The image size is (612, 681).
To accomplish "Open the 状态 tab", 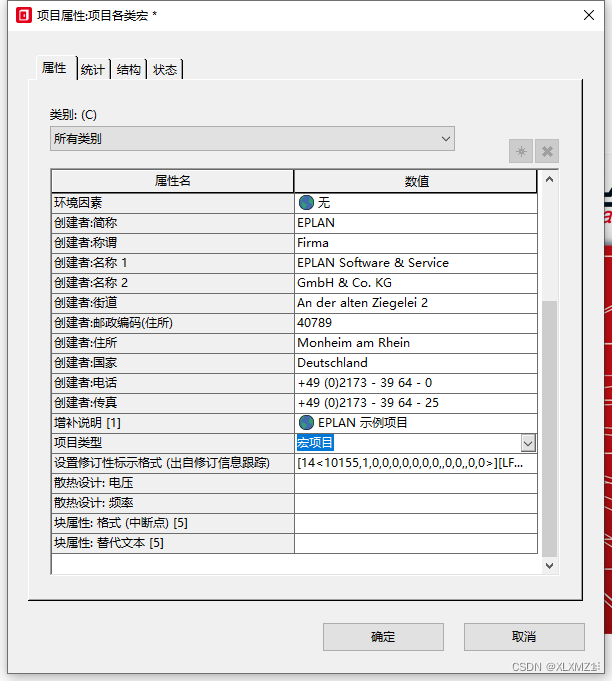I will tap(165, 69).
